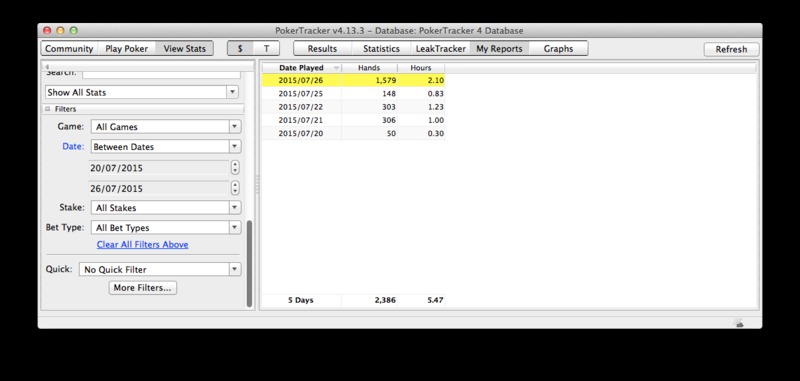The image size is (800, 381).
Task: Select the 2015/07/21 row
Action: tap(353, 120)
